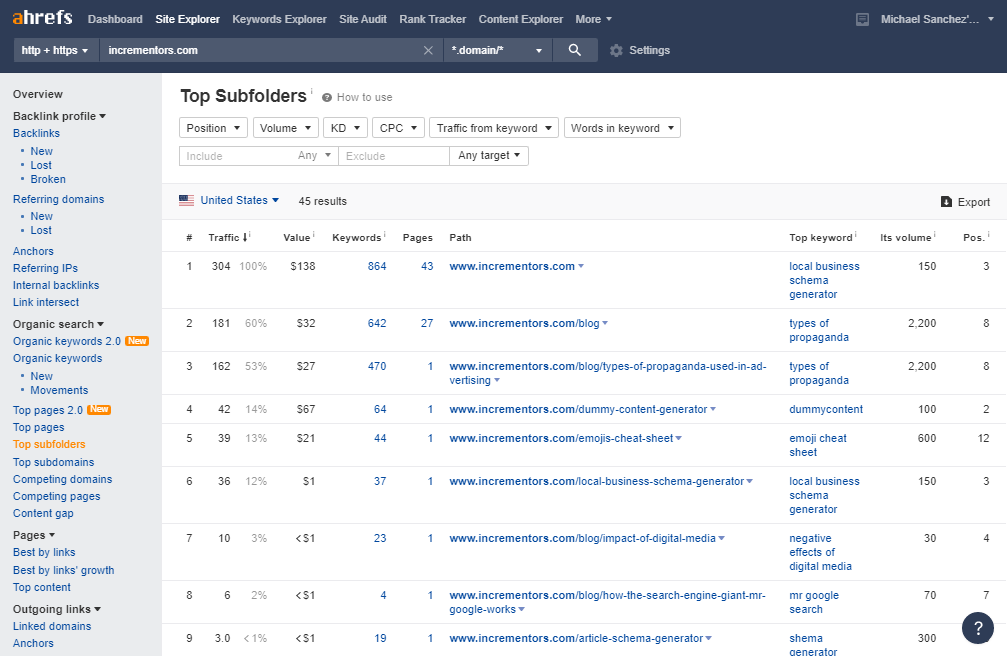This screenshot has height=656, width=1007.
Task: Click dummycontent top keyword
Action: 826,409
